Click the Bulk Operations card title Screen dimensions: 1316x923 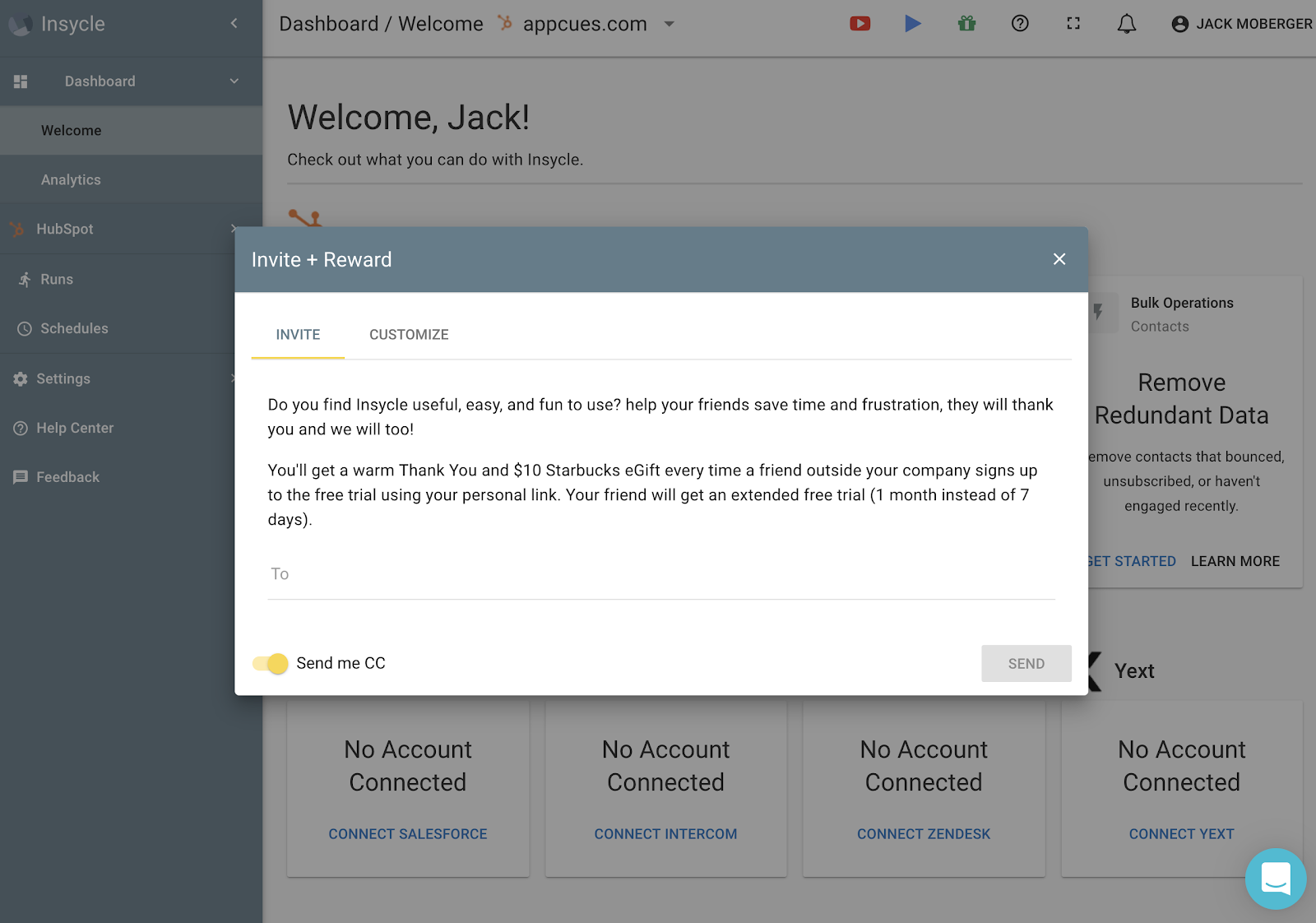(1182, 303)
